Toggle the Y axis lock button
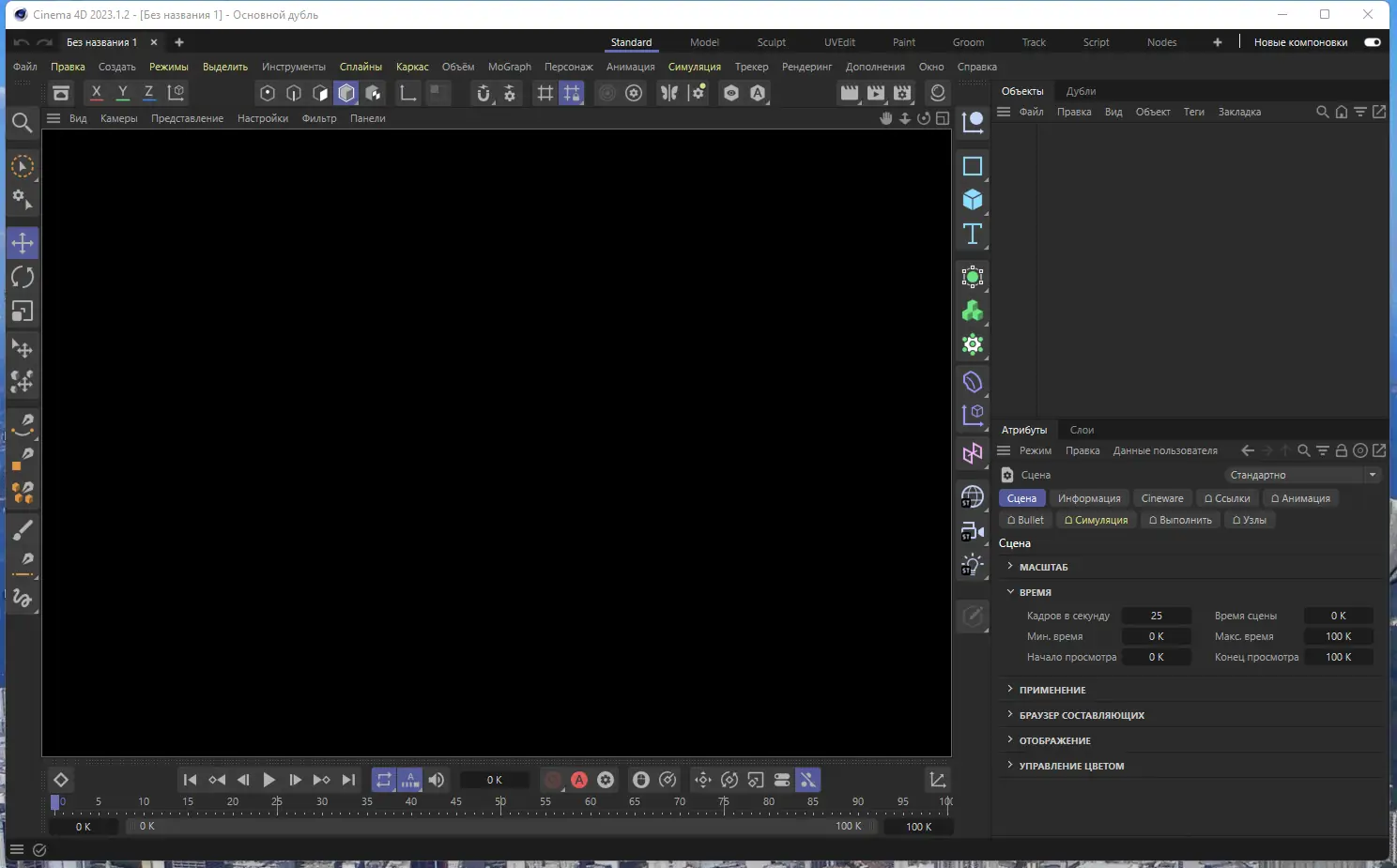1397x868 pixels. click(122, 92)
